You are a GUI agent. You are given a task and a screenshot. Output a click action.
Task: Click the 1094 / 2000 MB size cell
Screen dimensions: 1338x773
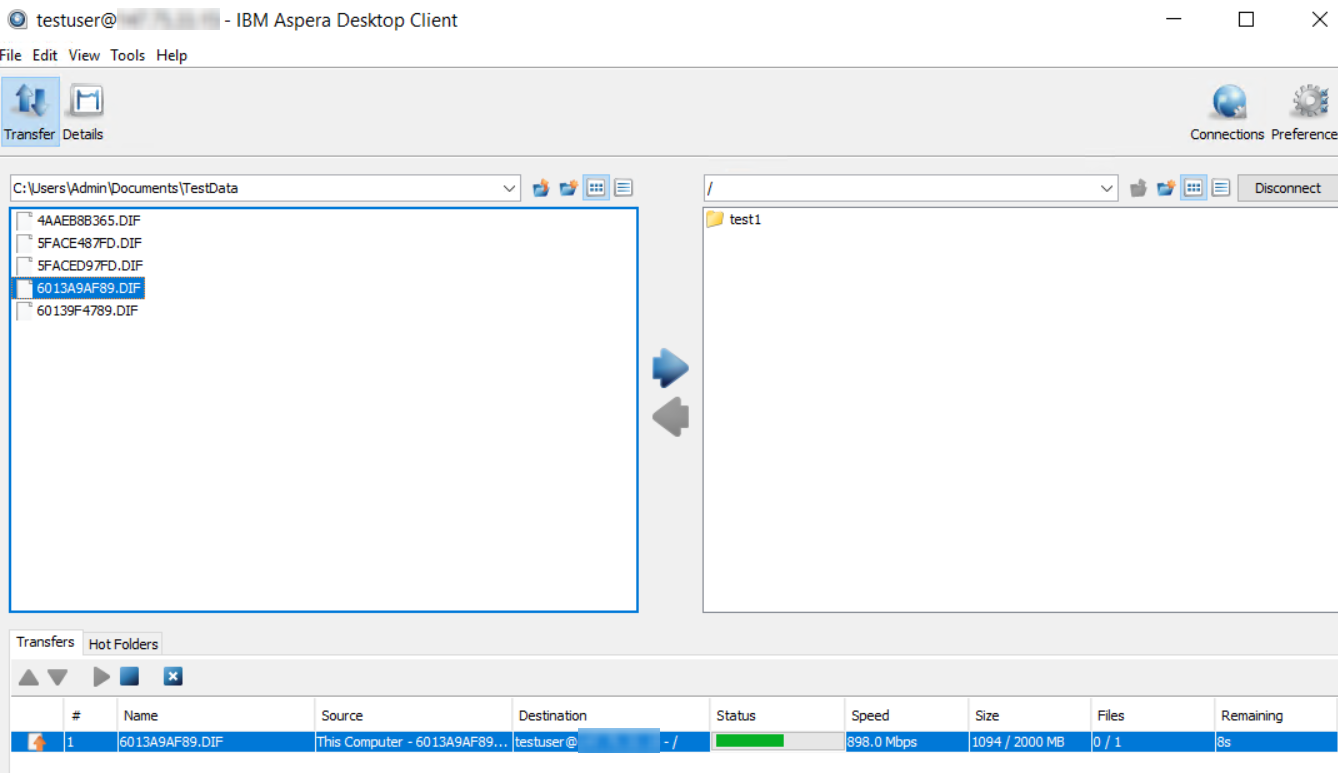pos(1030,742)
